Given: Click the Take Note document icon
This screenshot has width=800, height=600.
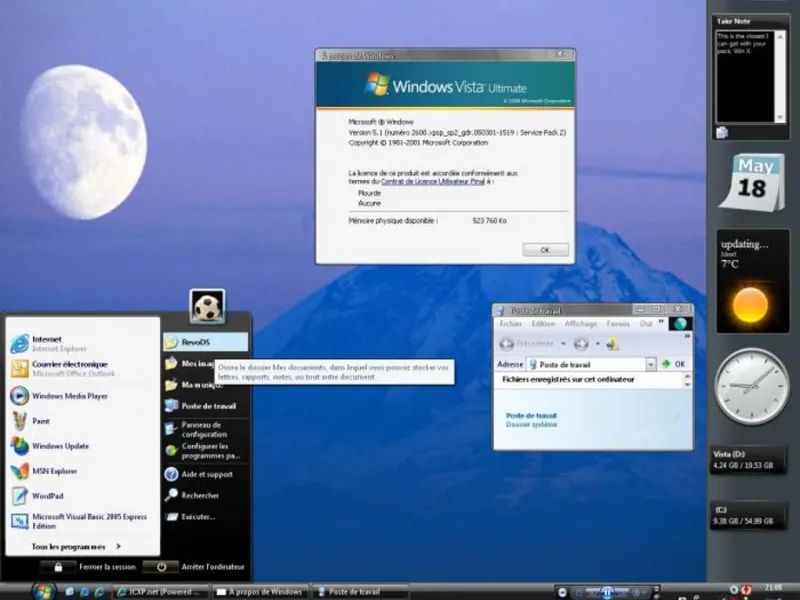Looking at the screenshot, I should [x=722, y=133].
